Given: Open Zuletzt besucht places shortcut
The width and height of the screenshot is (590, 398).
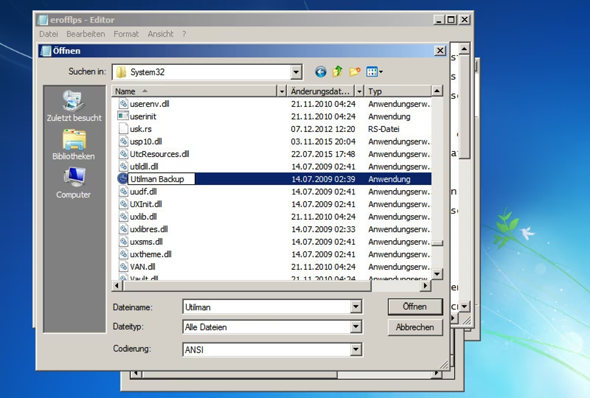Looking at the screenshot, I should tap(74, 106).
